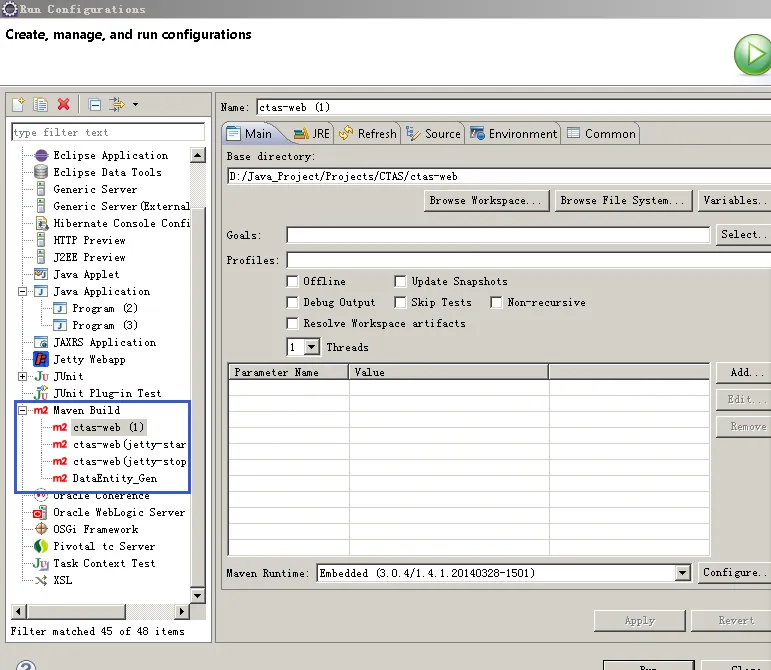The height and width of the screenshot is (670, 771).
Task: Select the Generic Server icon
Action: coord(41,189)
